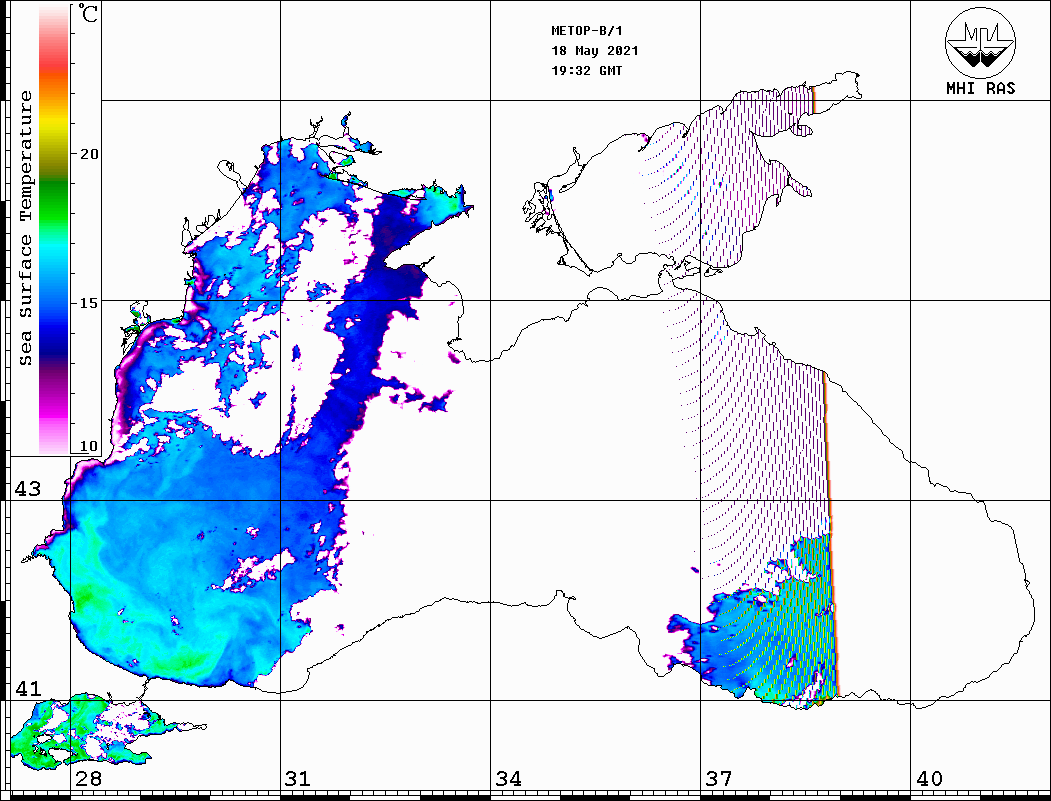Click the 'METOP-B/1' satellite label
Image resolution: width=1051 pixels, height=801 pixels.
click(x=586, y=31)
